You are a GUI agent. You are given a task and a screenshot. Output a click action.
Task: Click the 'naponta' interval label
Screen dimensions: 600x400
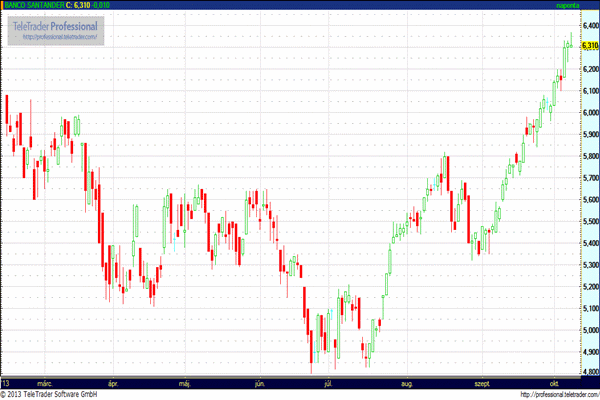[x=569, y=5]
